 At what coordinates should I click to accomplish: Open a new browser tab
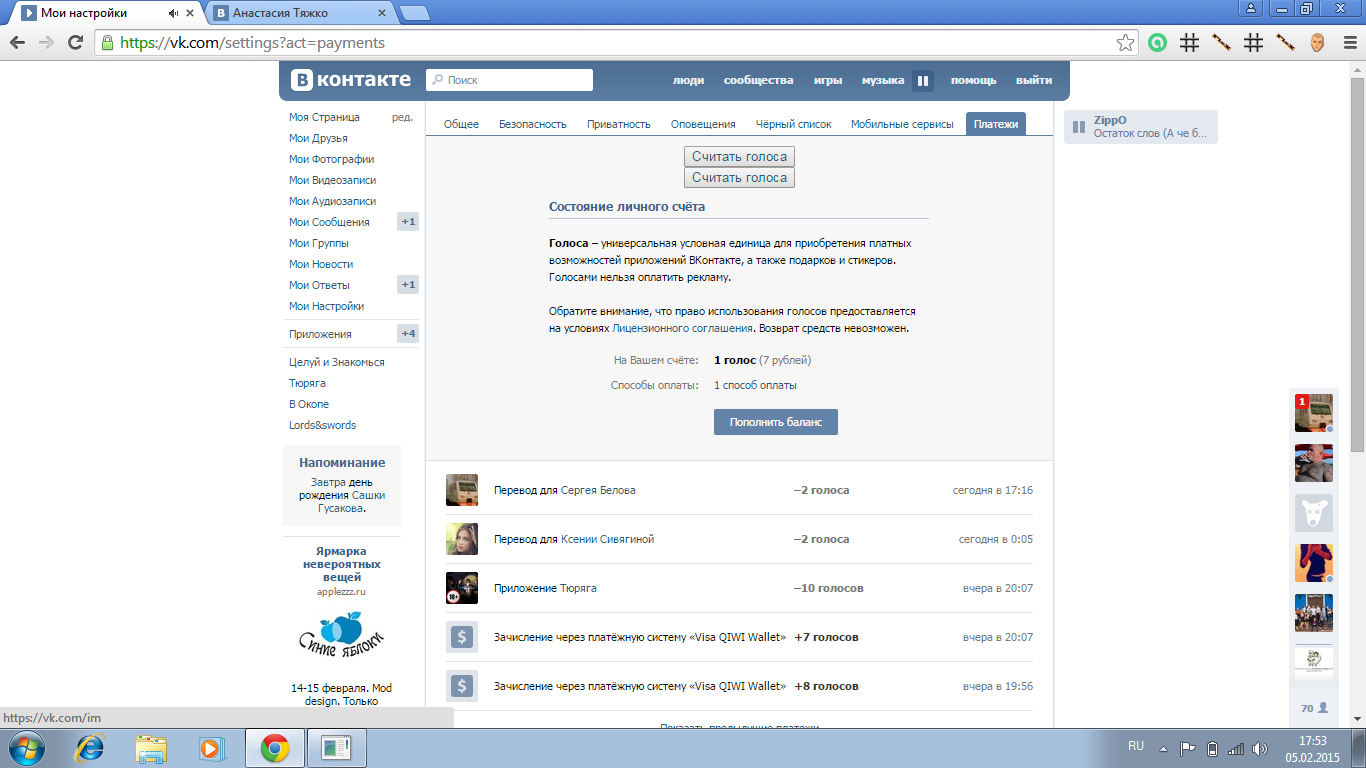(x=414, y=13)
